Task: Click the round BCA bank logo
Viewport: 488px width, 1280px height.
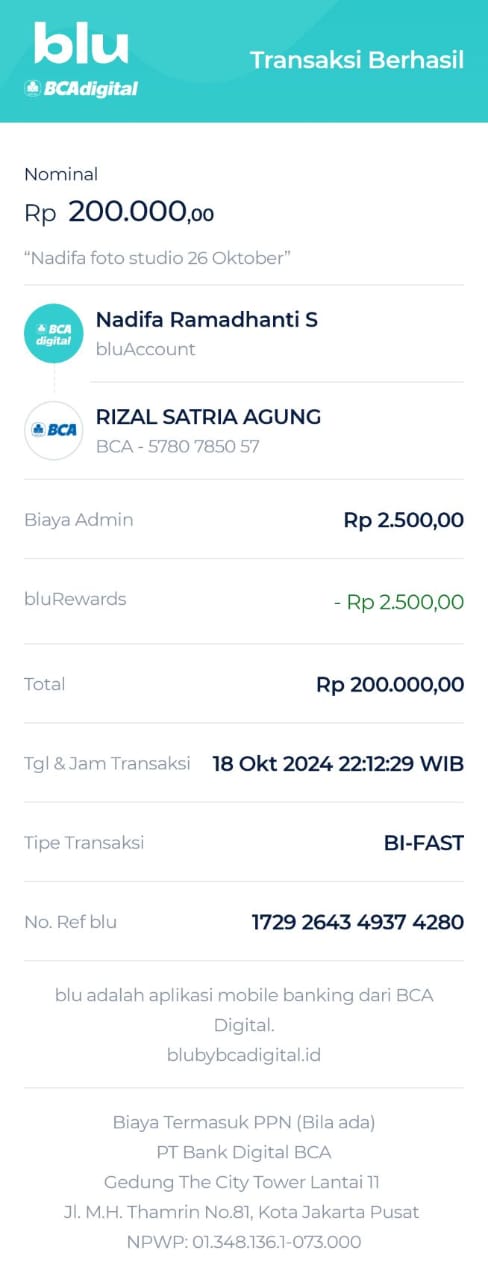Action: tap(54, 430)
